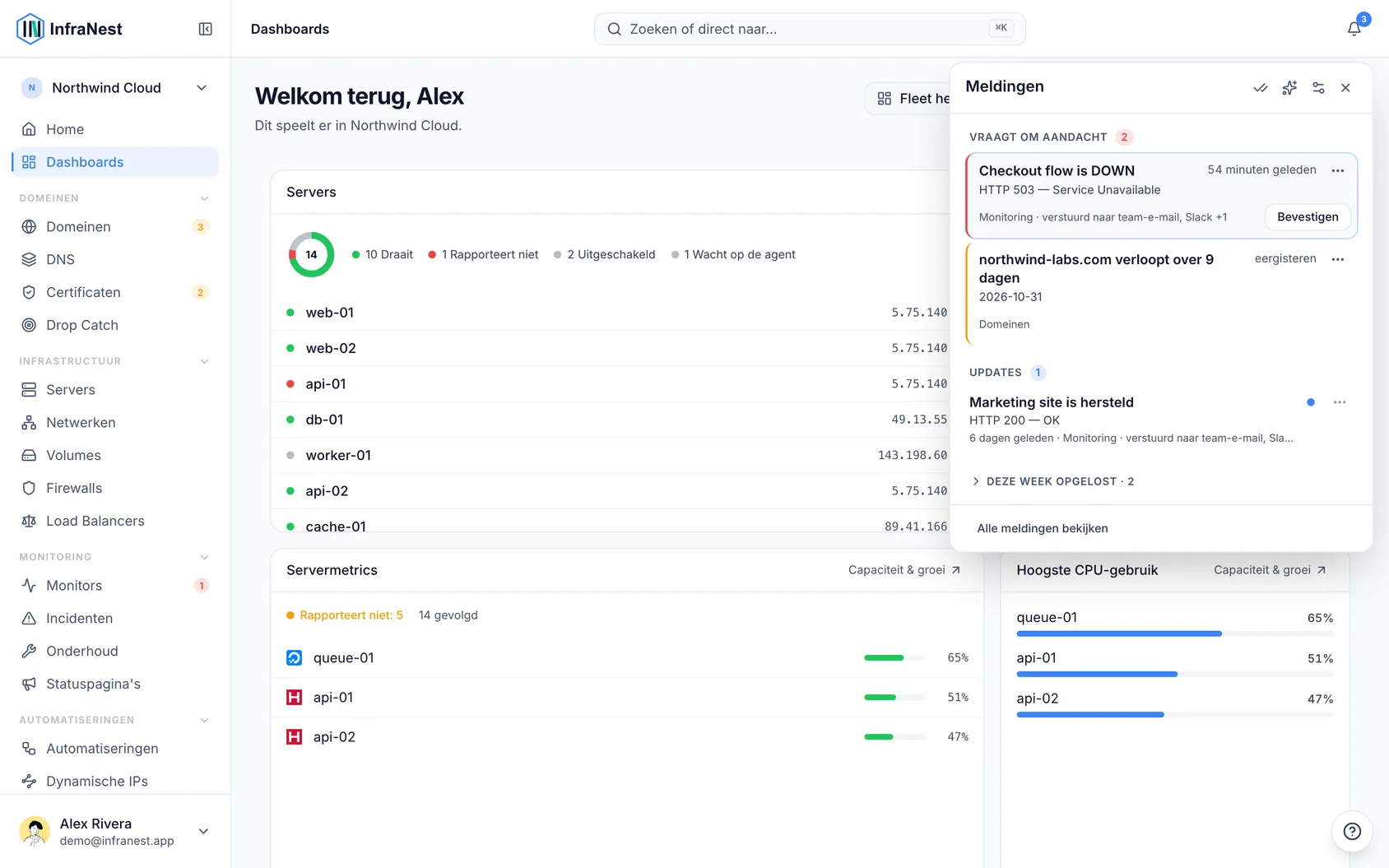Confirm alert with the Bevestigen button
The width and height of the screenshot is (1389, 868).
click(1308, 217)
